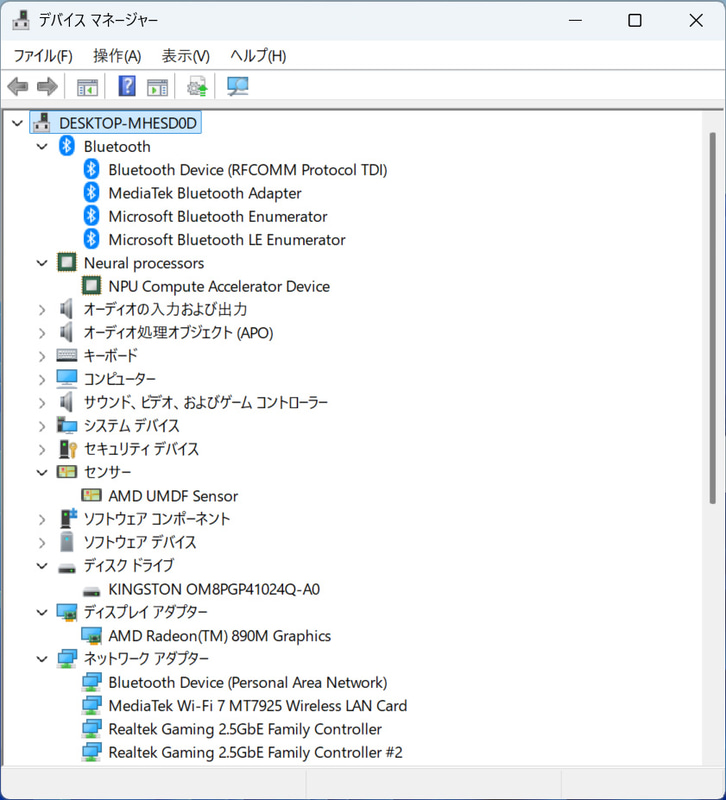Expand the ソフトウェア デバイス category

(x=42, y=542)
